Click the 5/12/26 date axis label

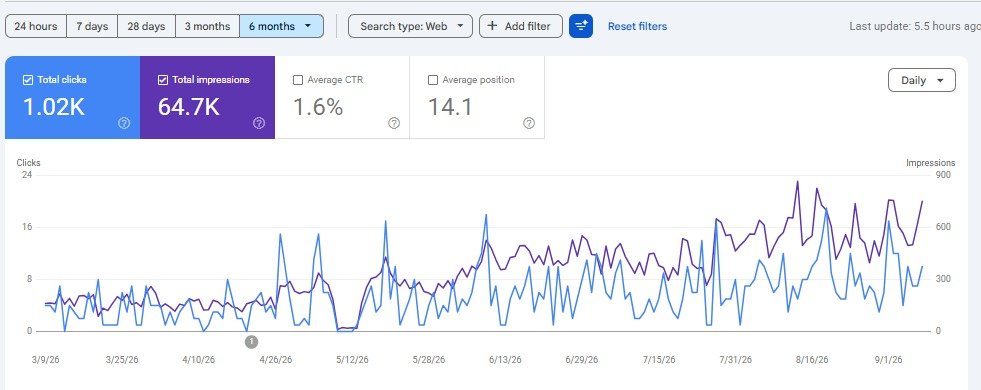[x=352, y=360]
